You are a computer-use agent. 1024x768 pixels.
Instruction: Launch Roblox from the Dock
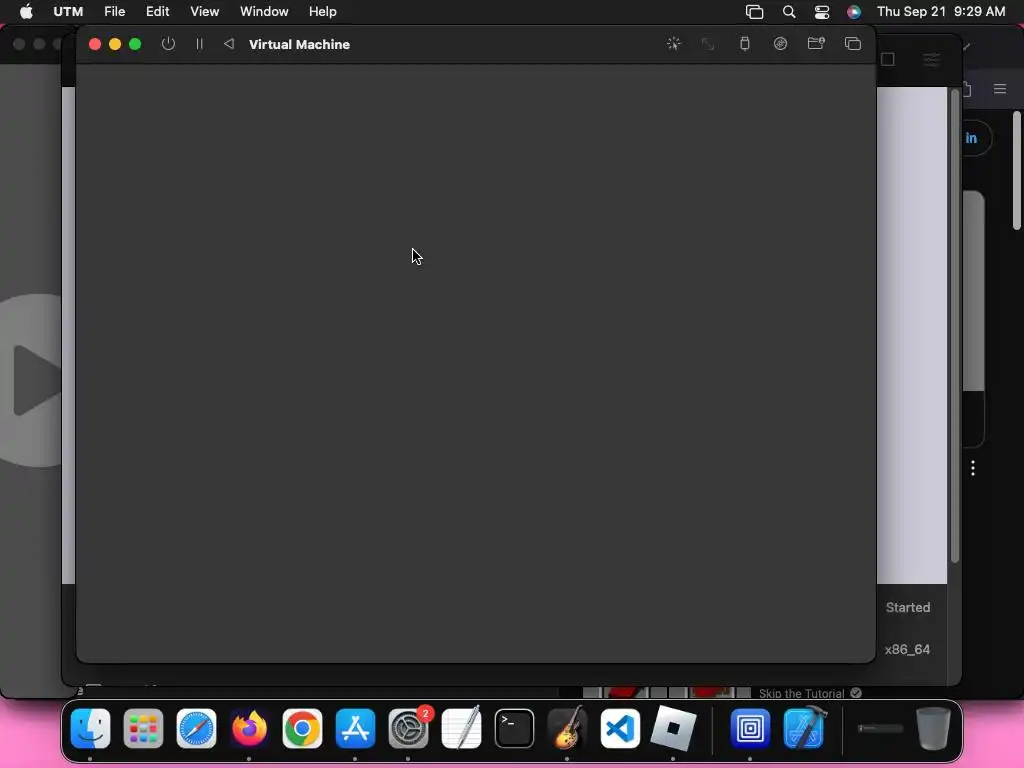(673, 728)
